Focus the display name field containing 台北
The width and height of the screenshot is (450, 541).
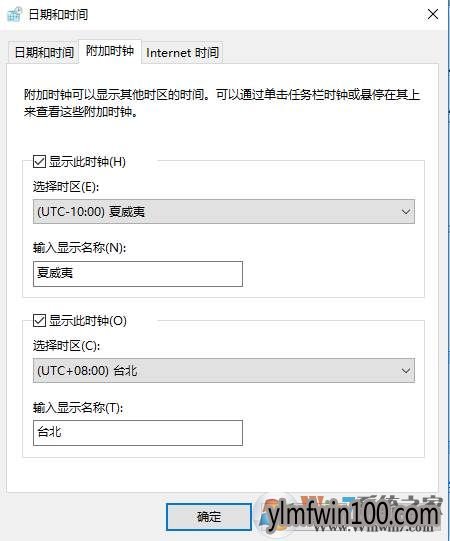click(x=138, y=433)
